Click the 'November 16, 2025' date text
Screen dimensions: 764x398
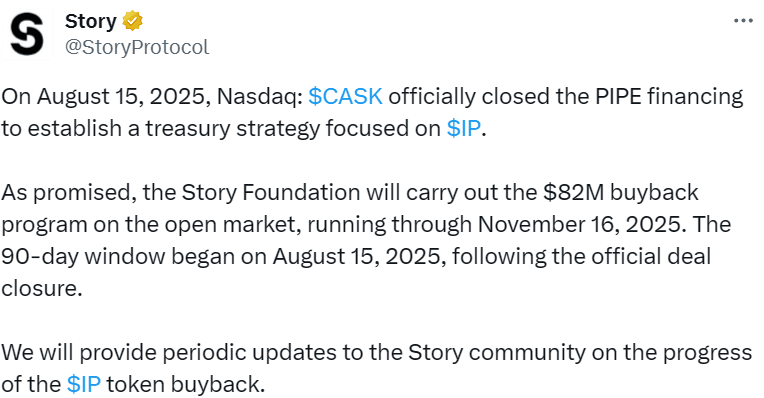(x=579, y=225)
